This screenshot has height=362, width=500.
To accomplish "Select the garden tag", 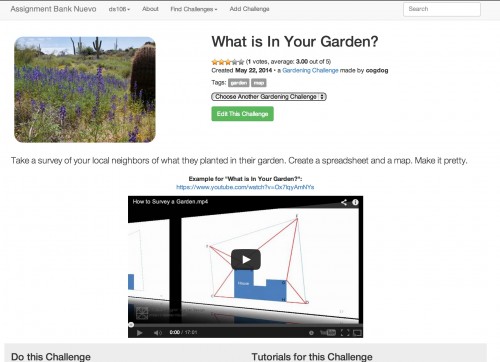I will (239, 83).
